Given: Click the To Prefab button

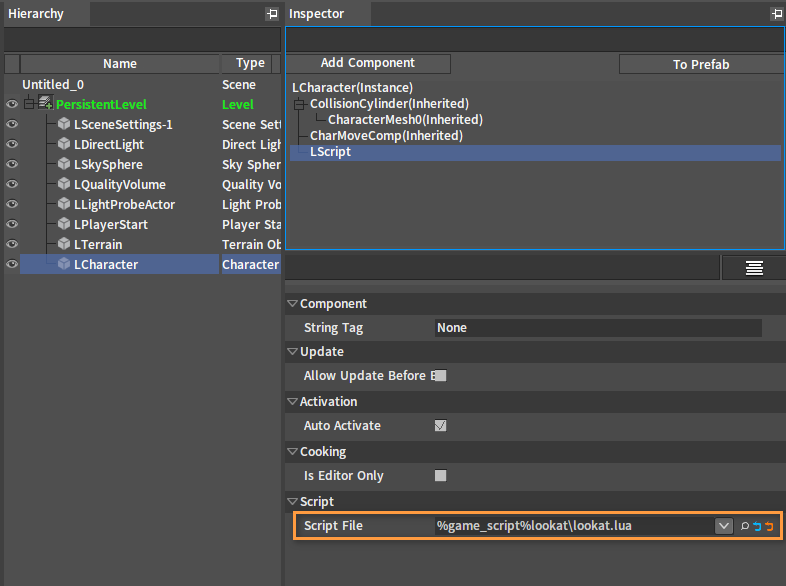Looking at the screenshot, I should [x=701, y=64].
